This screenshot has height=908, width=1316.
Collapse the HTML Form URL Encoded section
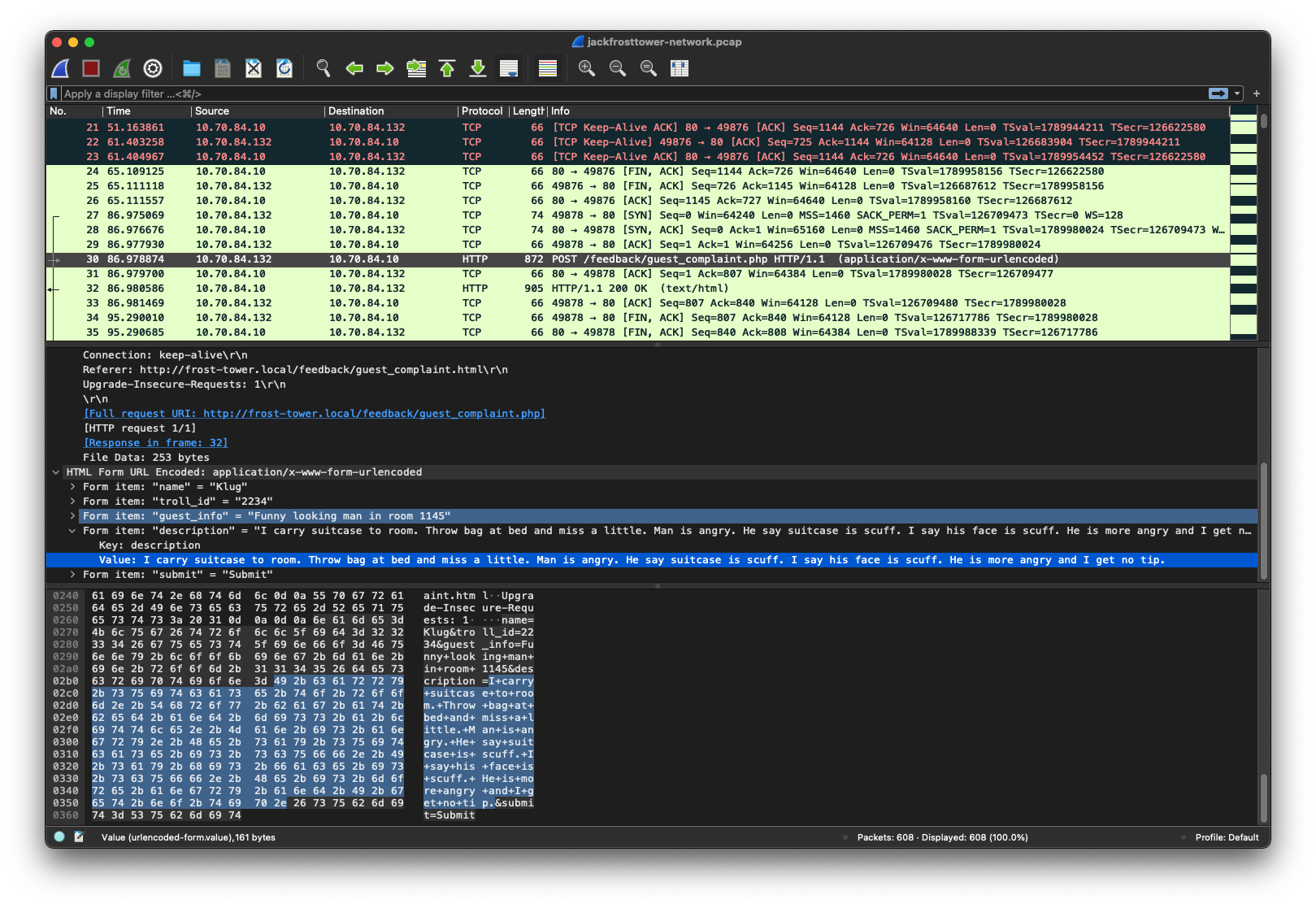(x=56, y=472)
